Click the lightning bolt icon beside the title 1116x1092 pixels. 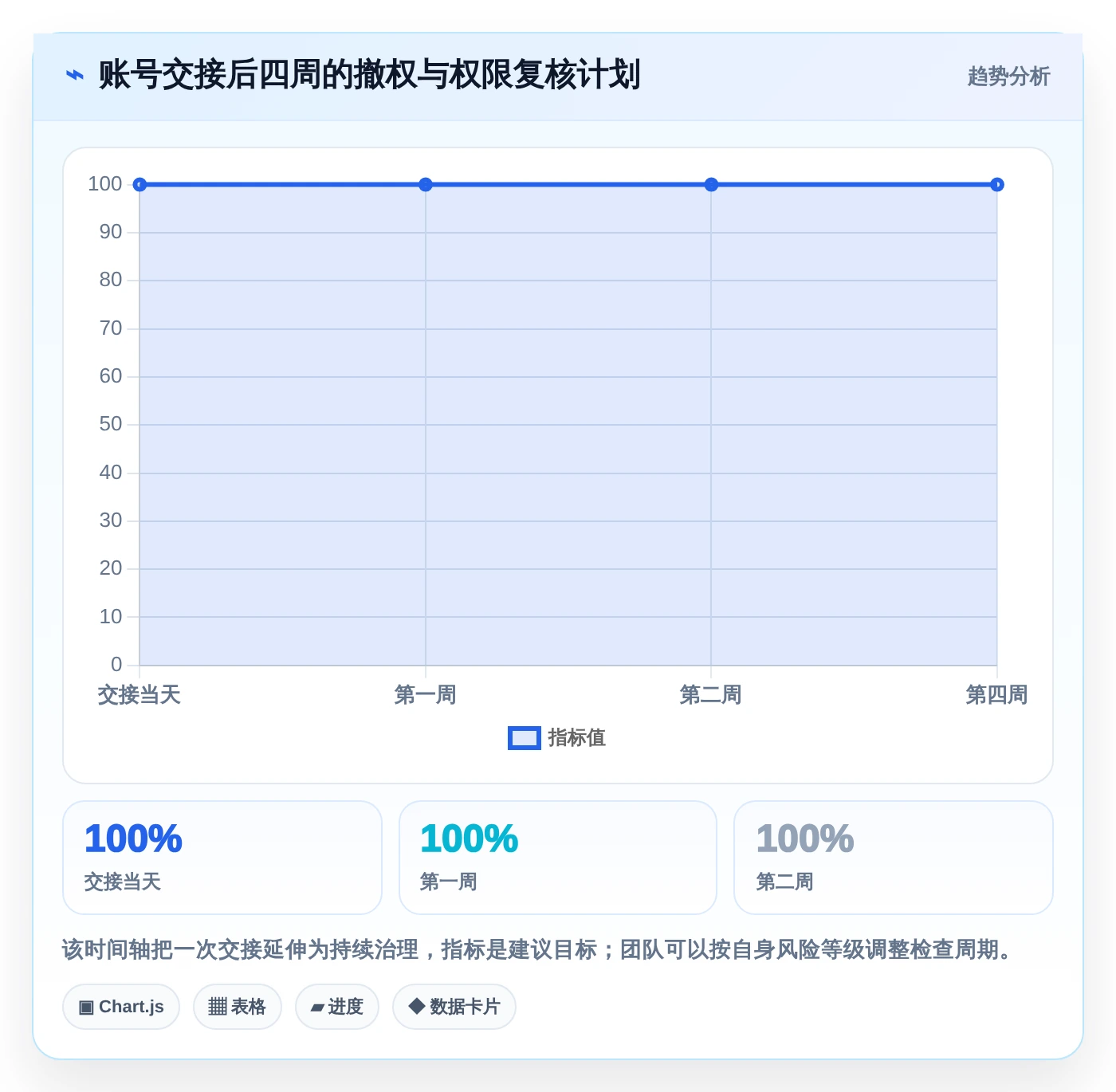(75, 75)
